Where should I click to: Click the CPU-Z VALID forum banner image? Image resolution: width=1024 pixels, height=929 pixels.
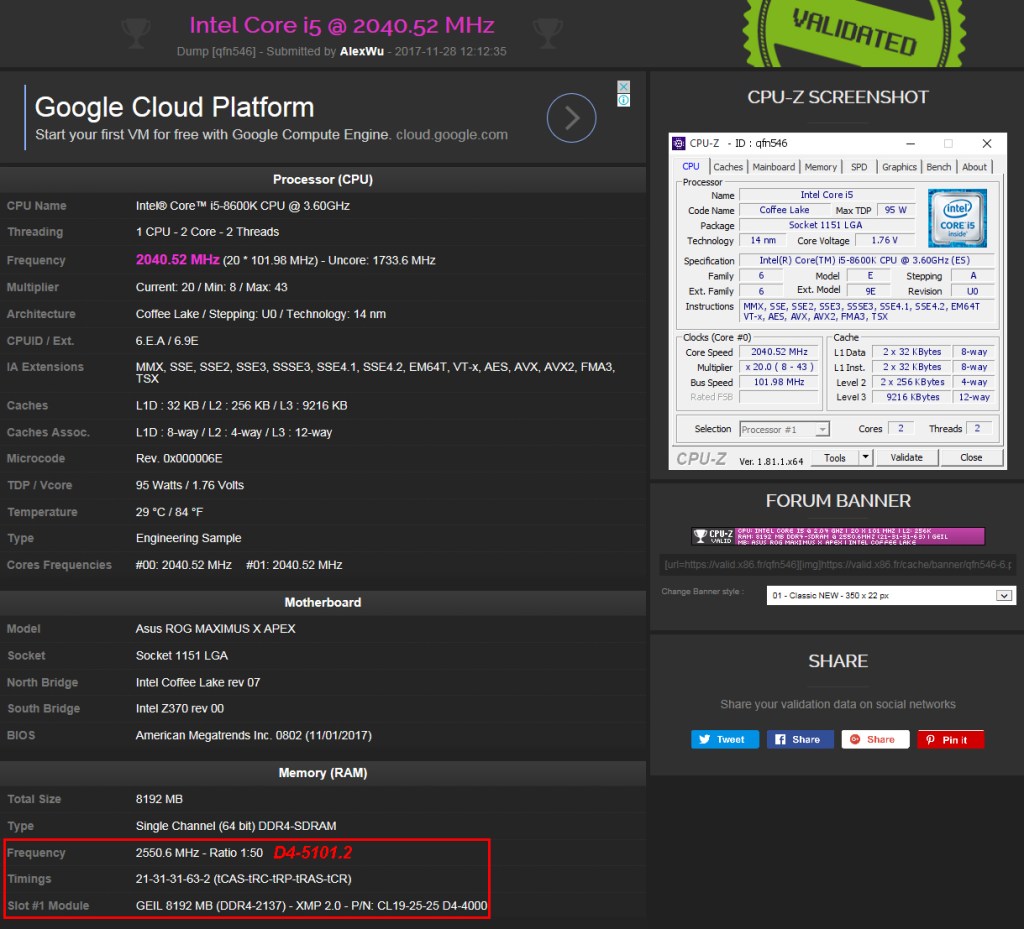(838, 536)
